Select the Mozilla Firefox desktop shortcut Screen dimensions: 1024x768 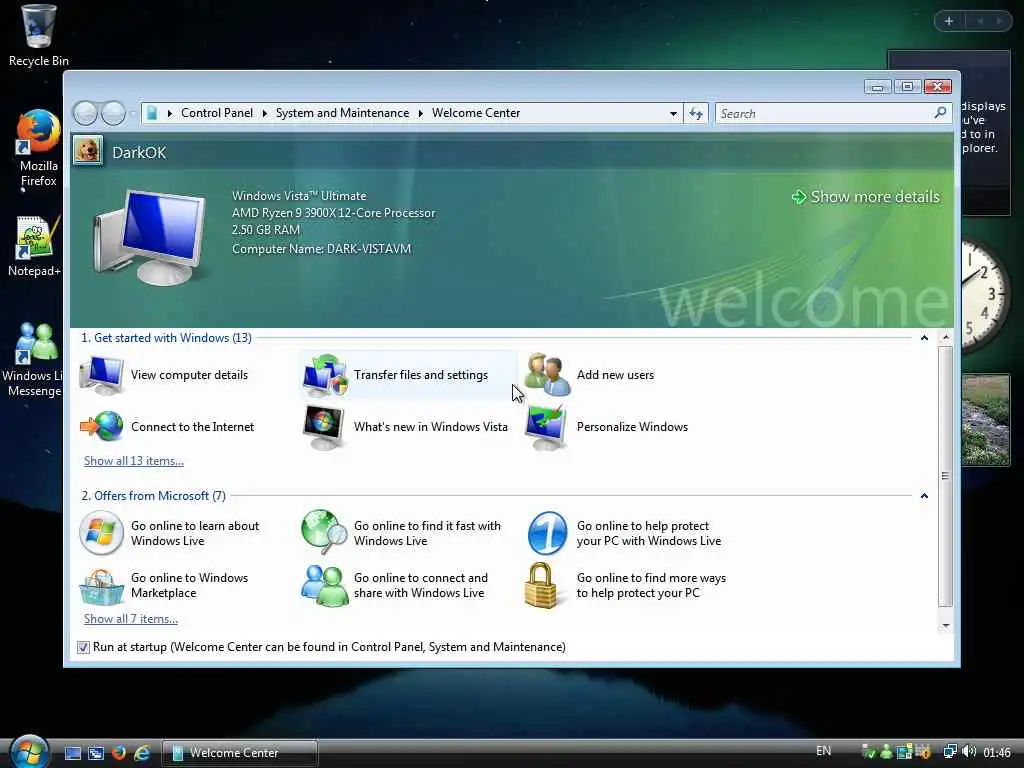click(39, 149)
